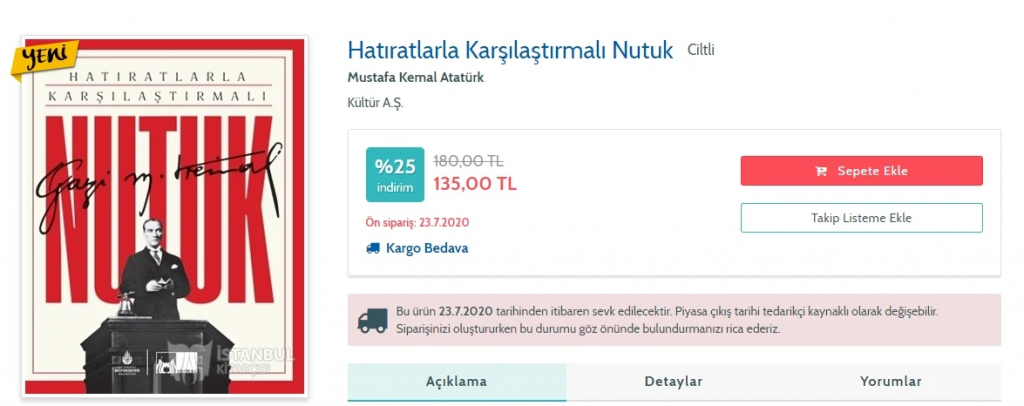1024x406 pixels.
Task: Open the Kültür A.Ş. publisher link
Action: [x=376, y=103]
